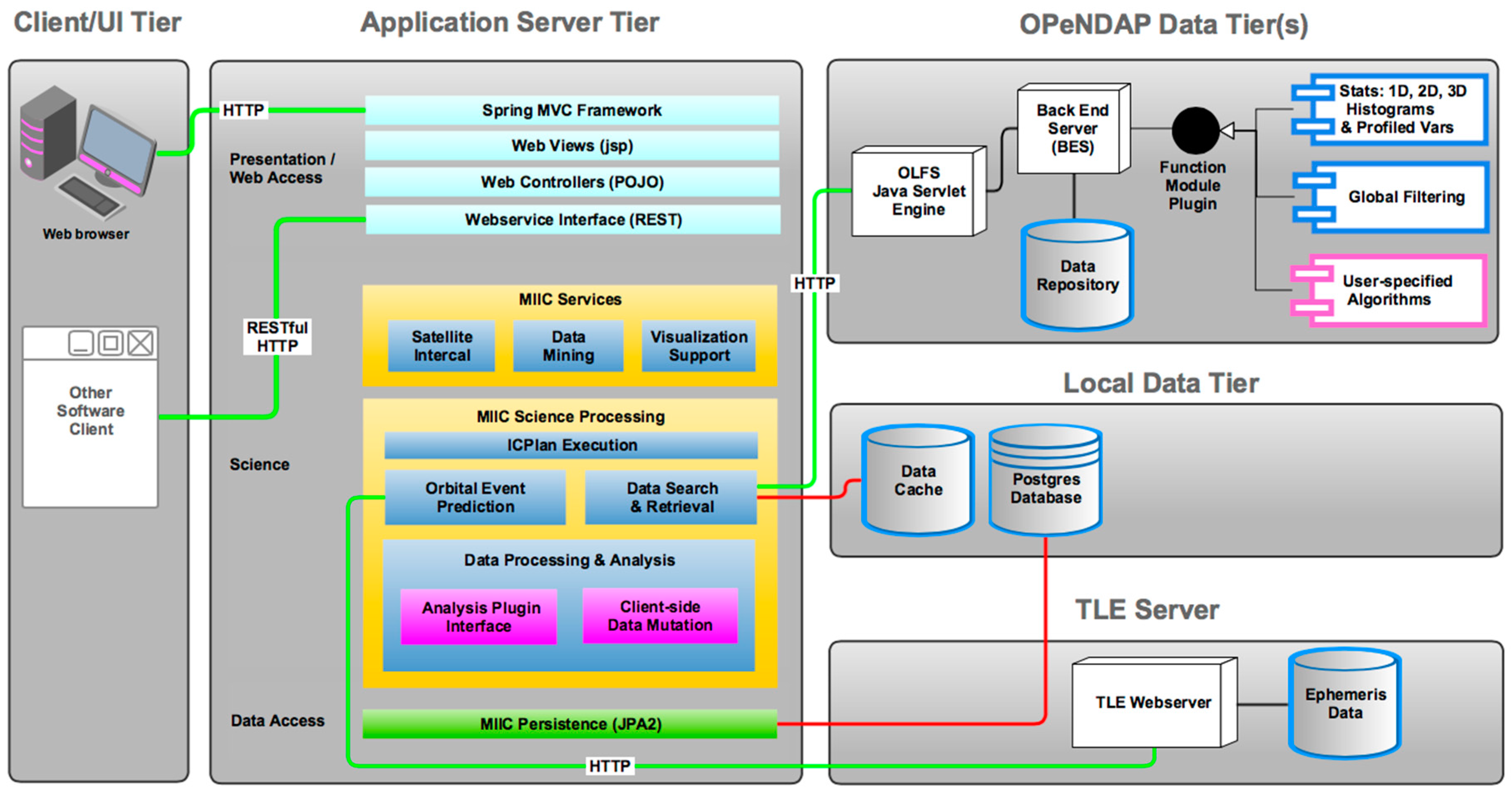Click the Satellite Intercal service block
1512x794 pixels.
pyautogui.click(x=441, y=346)
